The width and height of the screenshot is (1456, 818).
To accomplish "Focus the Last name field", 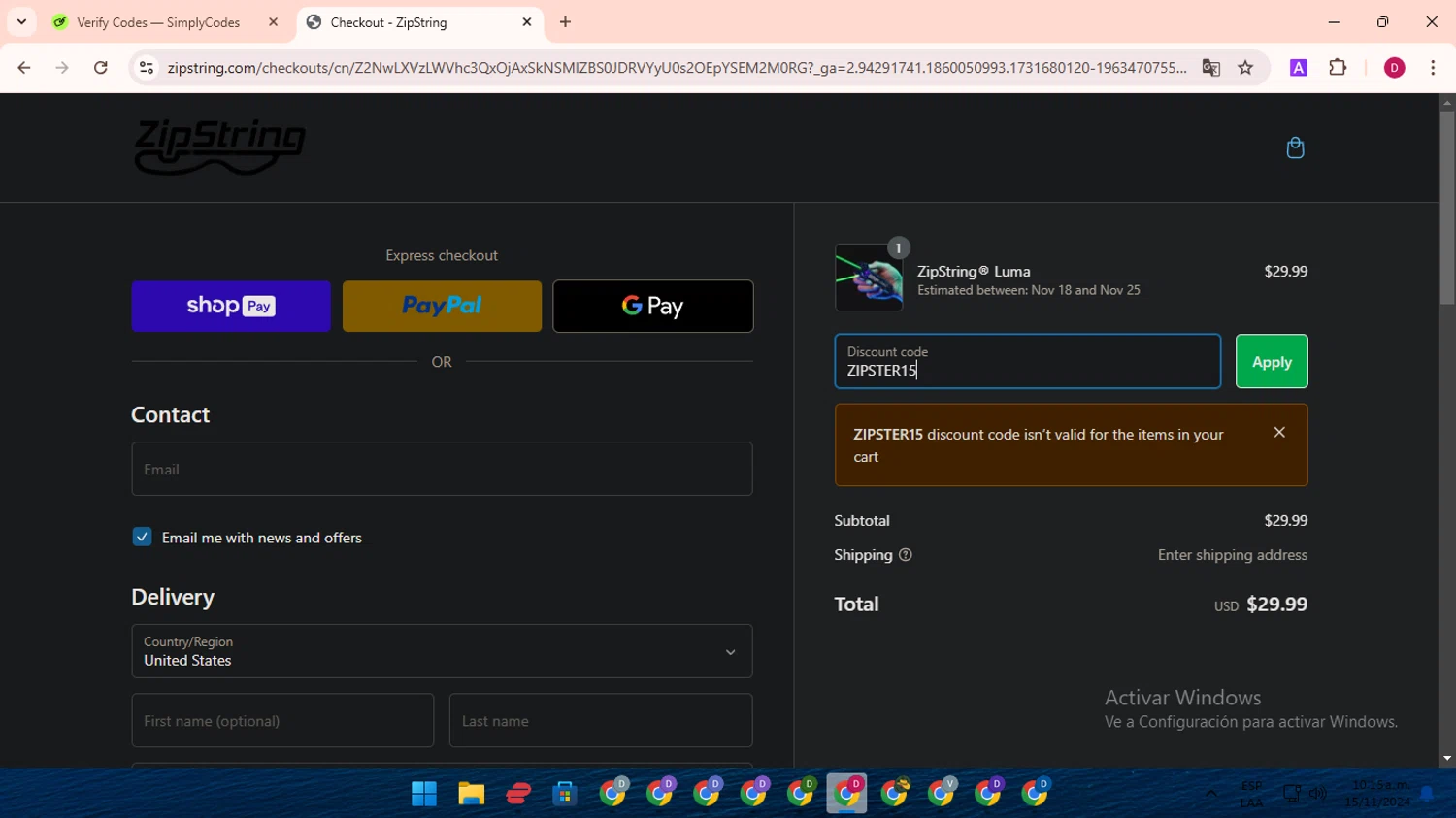I will [601, 720].
